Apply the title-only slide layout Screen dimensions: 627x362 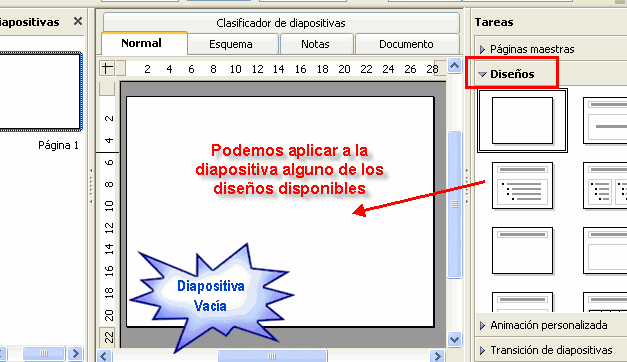click(x=522, y=251)
